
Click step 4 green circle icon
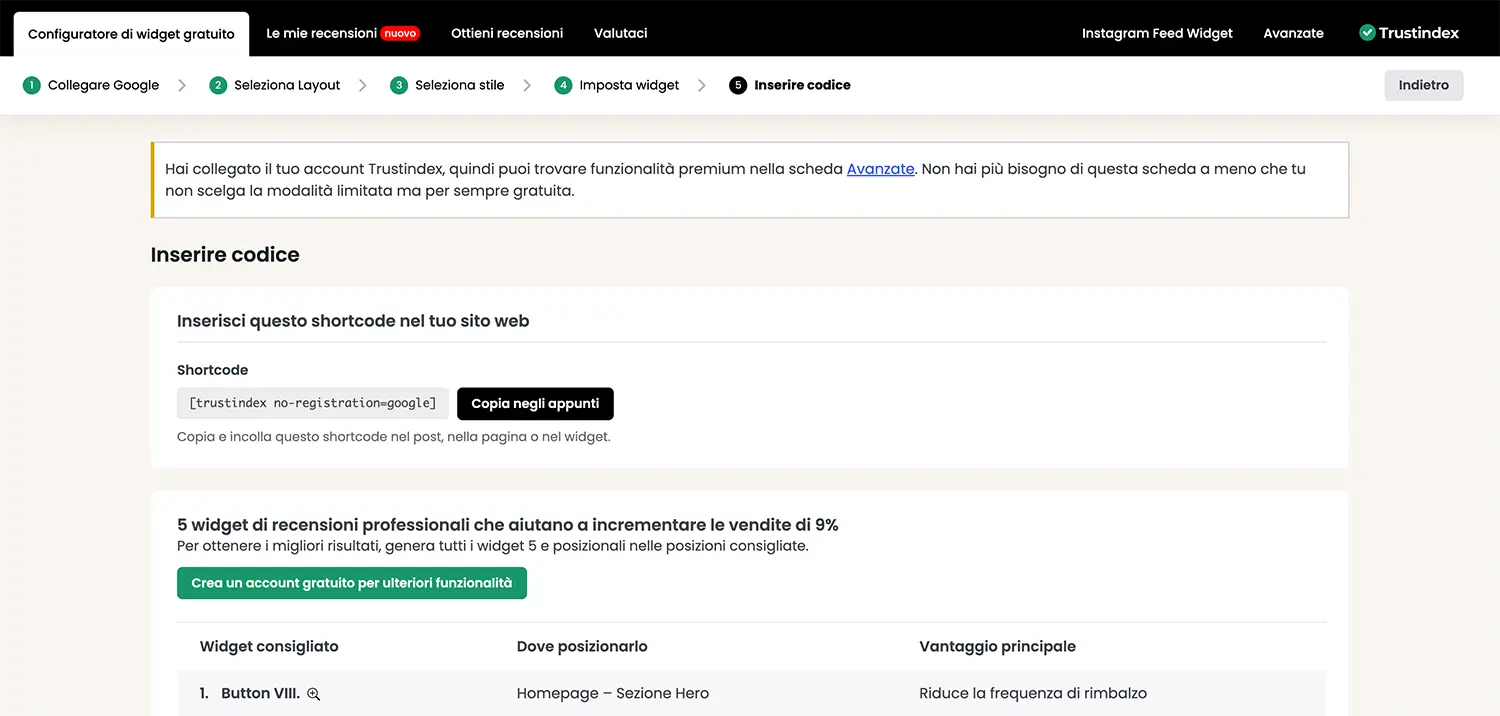(563, 85)
